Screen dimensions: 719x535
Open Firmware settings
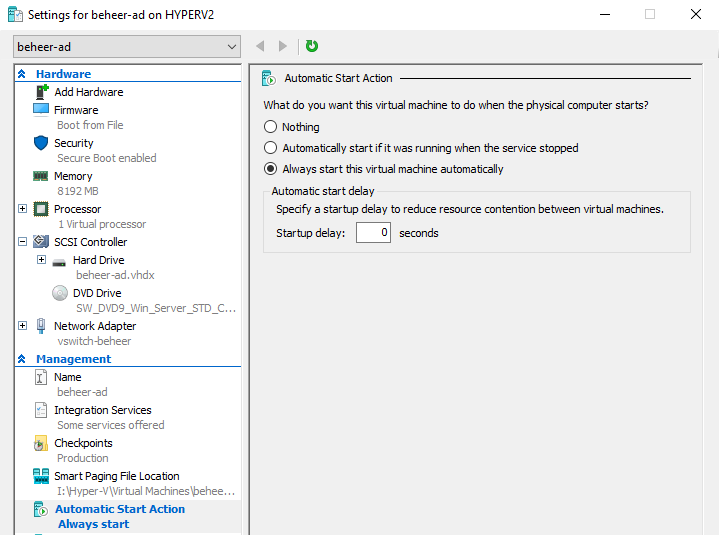76,110
